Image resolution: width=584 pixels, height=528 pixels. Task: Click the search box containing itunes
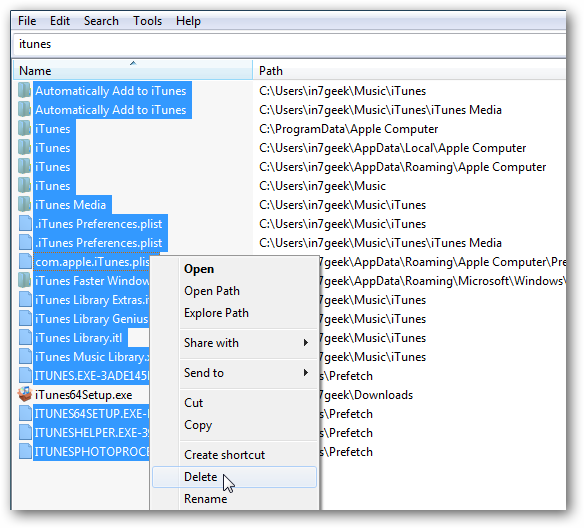tap(289, 44)
